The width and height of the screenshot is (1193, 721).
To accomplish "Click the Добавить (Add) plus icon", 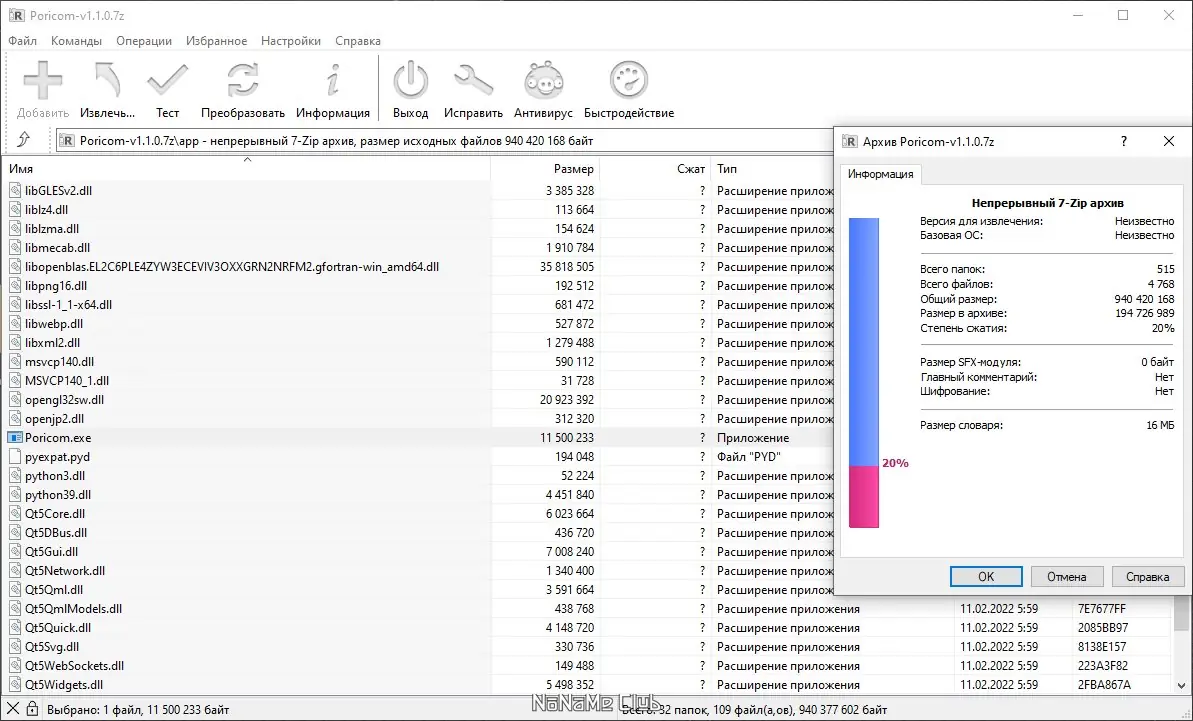I will tap(43, 81).
